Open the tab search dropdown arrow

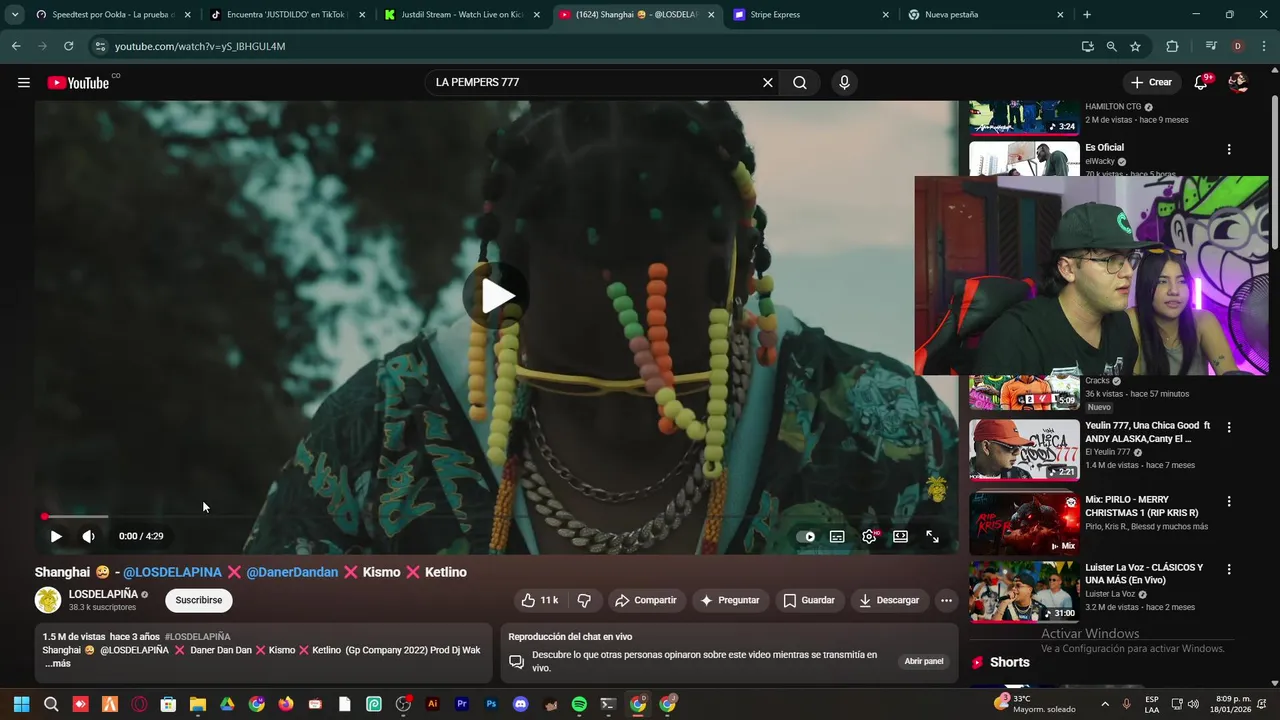14,15
